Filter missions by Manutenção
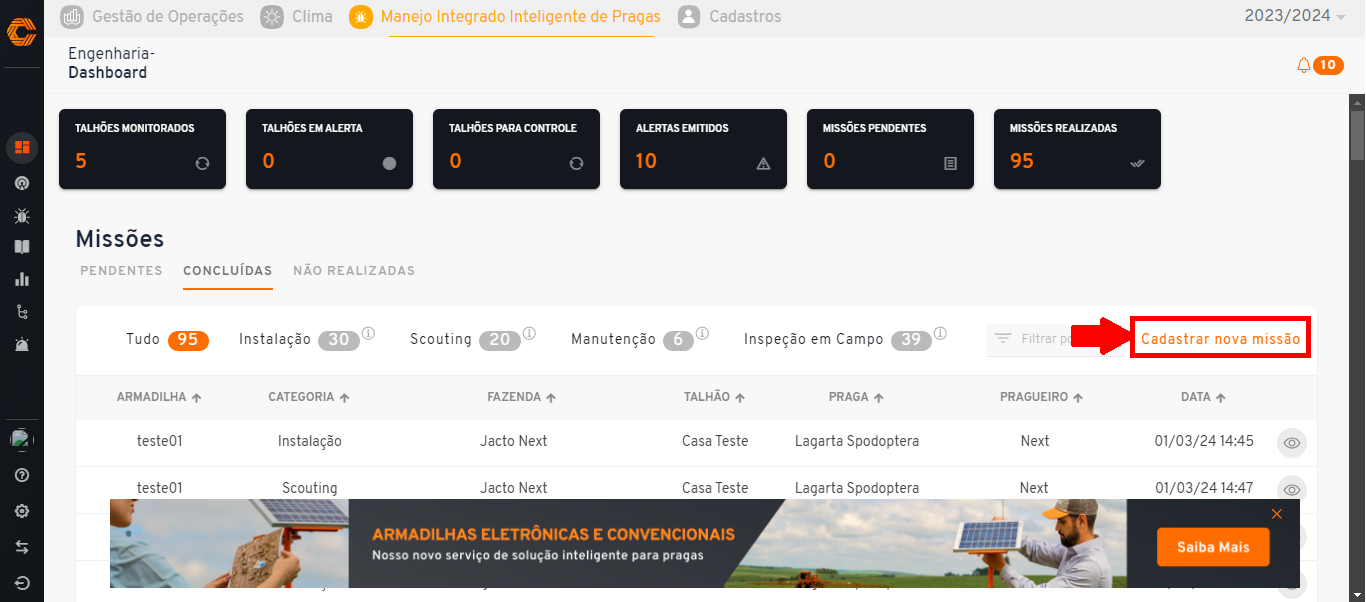The image size is (1366, 602). (633, 340)
